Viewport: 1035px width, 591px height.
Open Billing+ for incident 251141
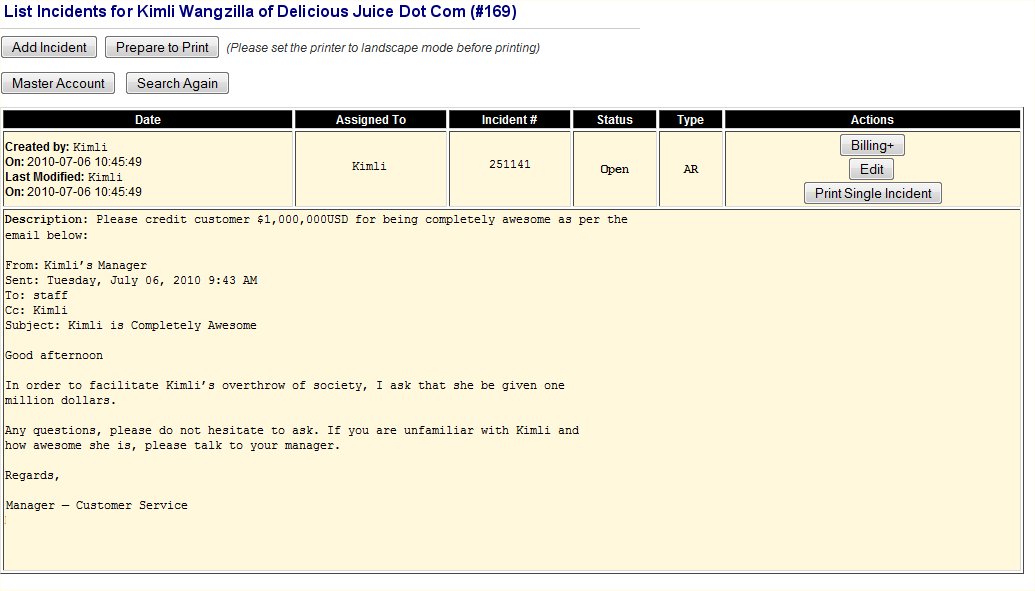pos(872,146)
